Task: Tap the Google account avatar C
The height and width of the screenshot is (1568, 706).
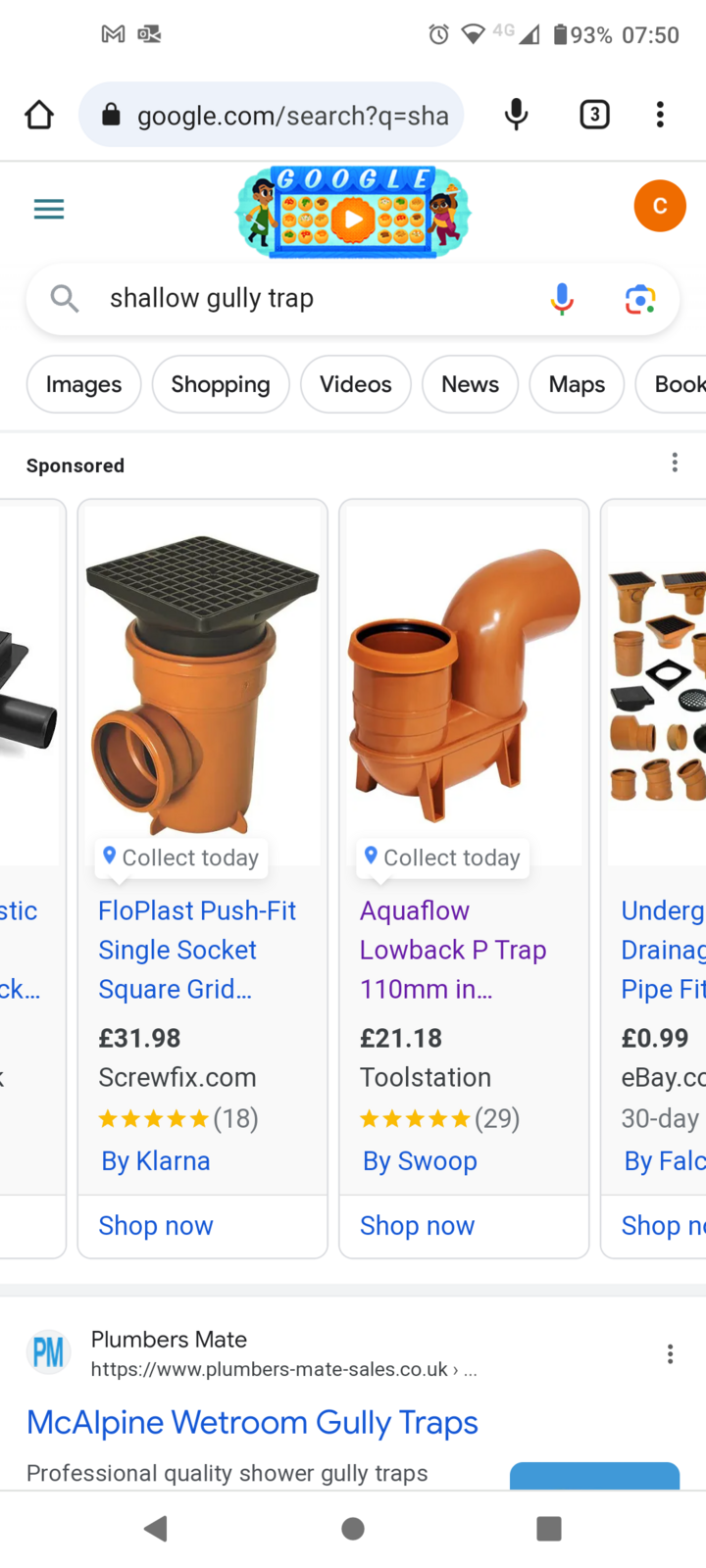Action: point(659,206)
